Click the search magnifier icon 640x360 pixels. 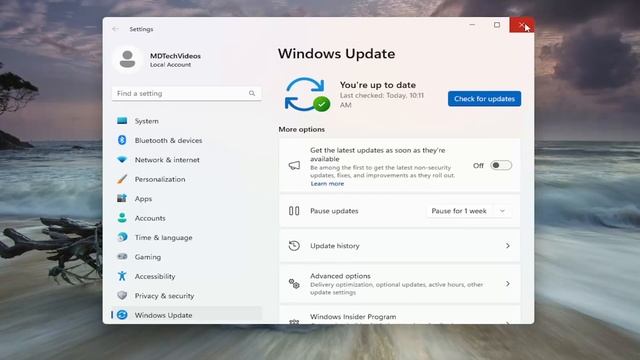coord(252,93)
